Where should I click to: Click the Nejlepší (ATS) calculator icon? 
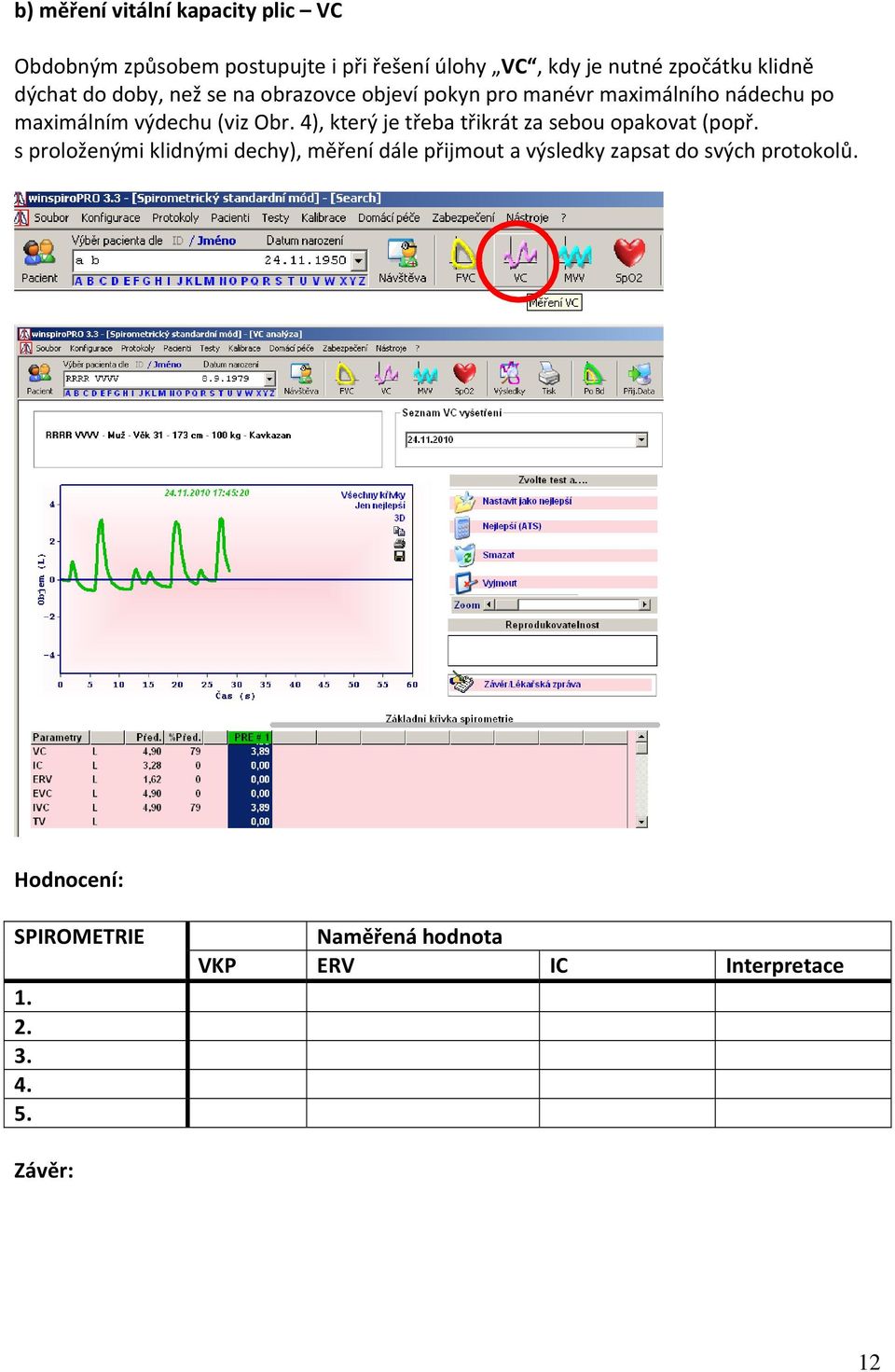click(x=463, y=529)
